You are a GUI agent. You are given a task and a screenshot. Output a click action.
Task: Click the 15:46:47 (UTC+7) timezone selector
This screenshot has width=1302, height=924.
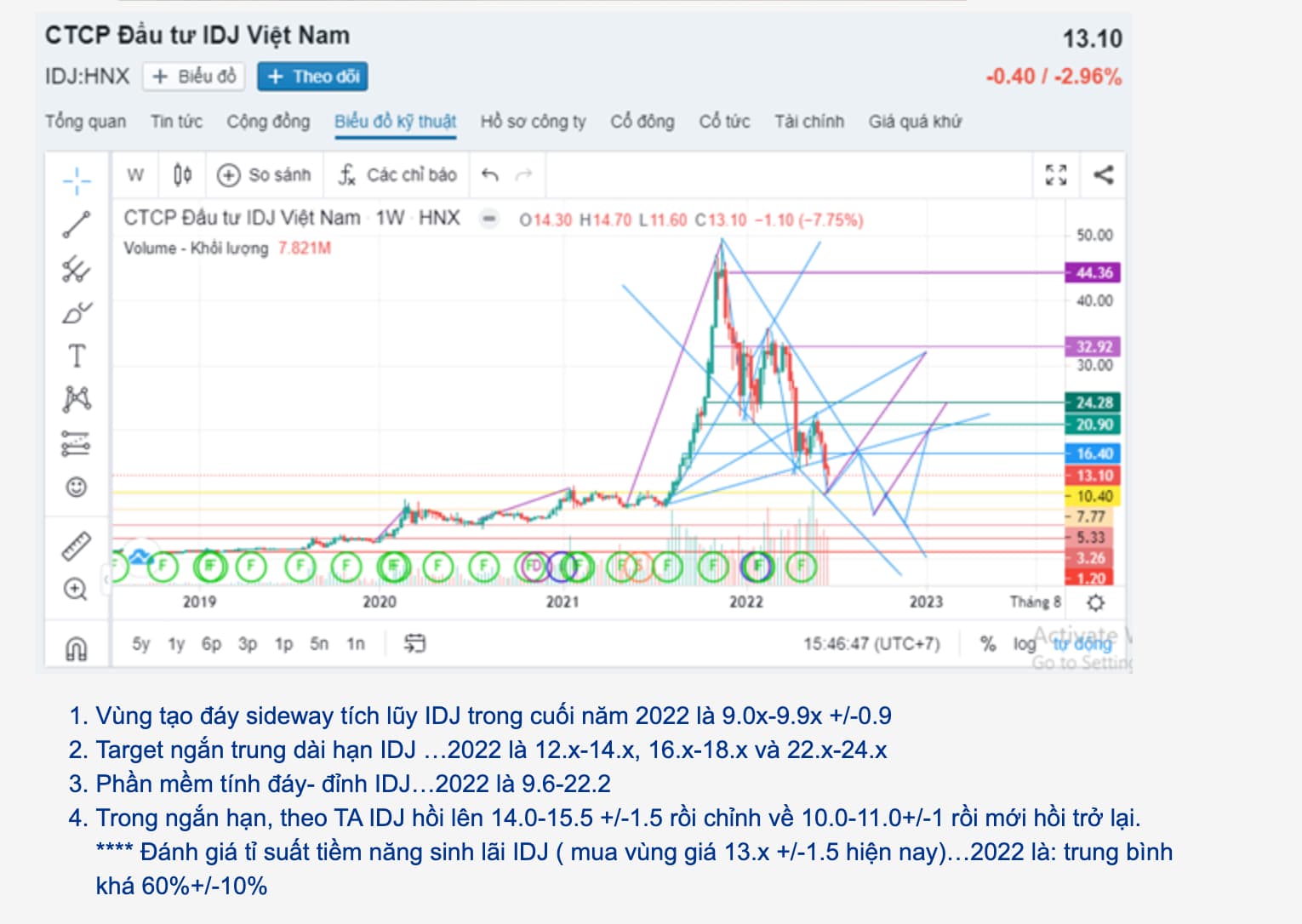[871, 644]
